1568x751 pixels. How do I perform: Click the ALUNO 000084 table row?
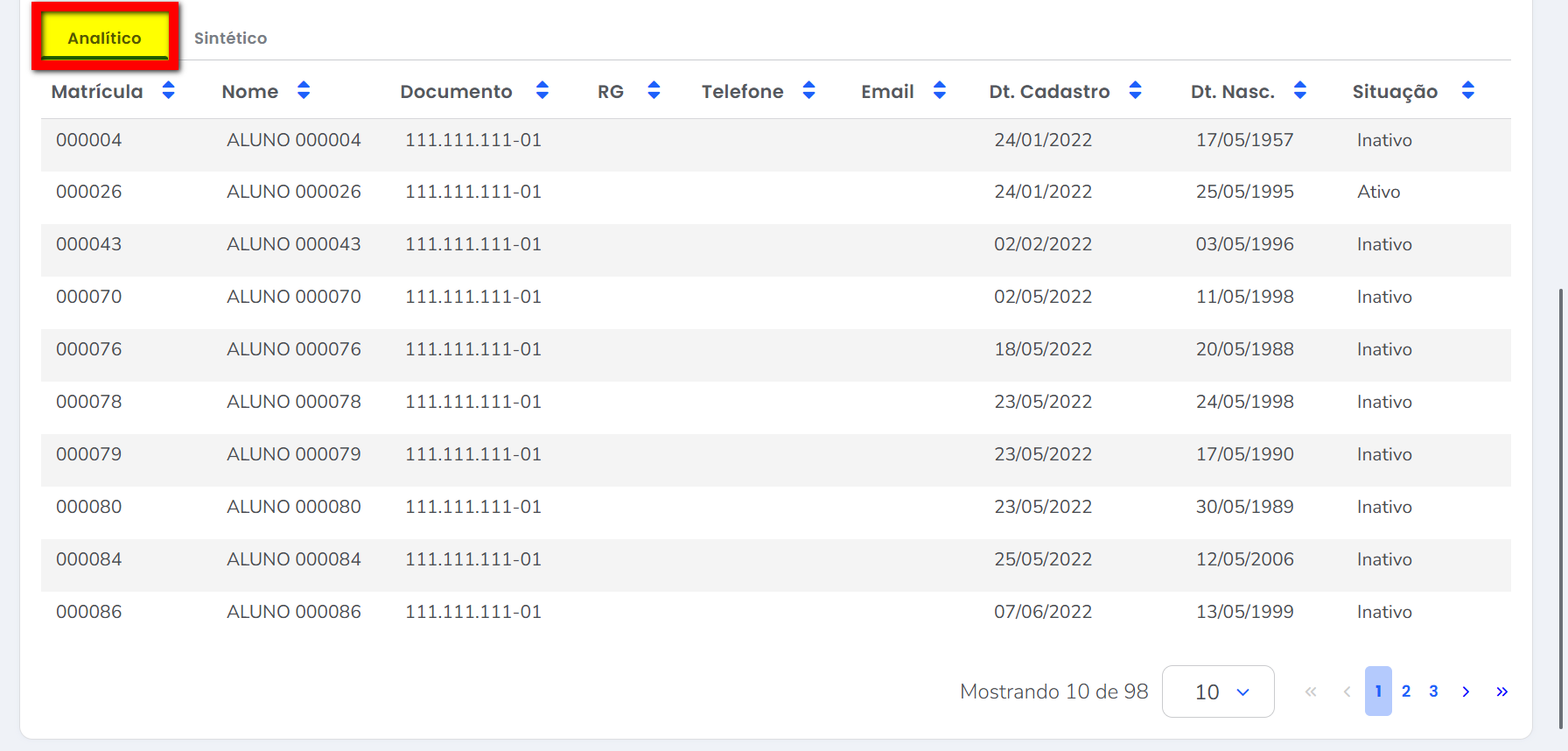(x=294, y=559)
